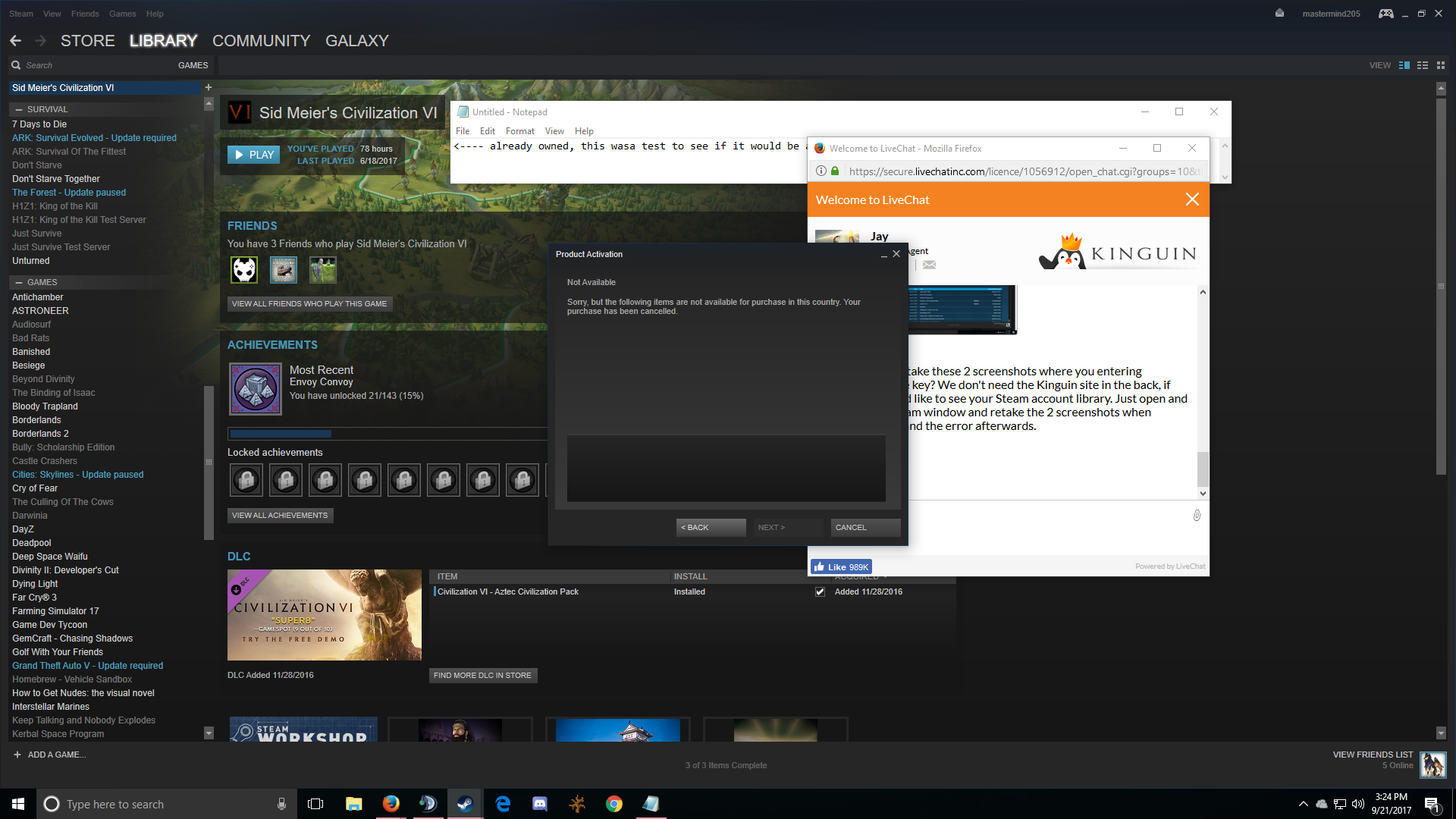Switch library to grid view icon

click(1441, 65)
